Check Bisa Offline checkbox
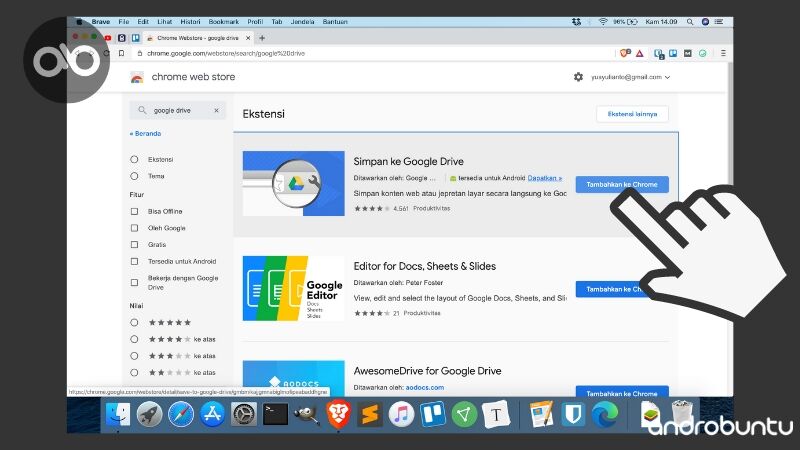Screen dimensions: 800x450 (134, 211)
